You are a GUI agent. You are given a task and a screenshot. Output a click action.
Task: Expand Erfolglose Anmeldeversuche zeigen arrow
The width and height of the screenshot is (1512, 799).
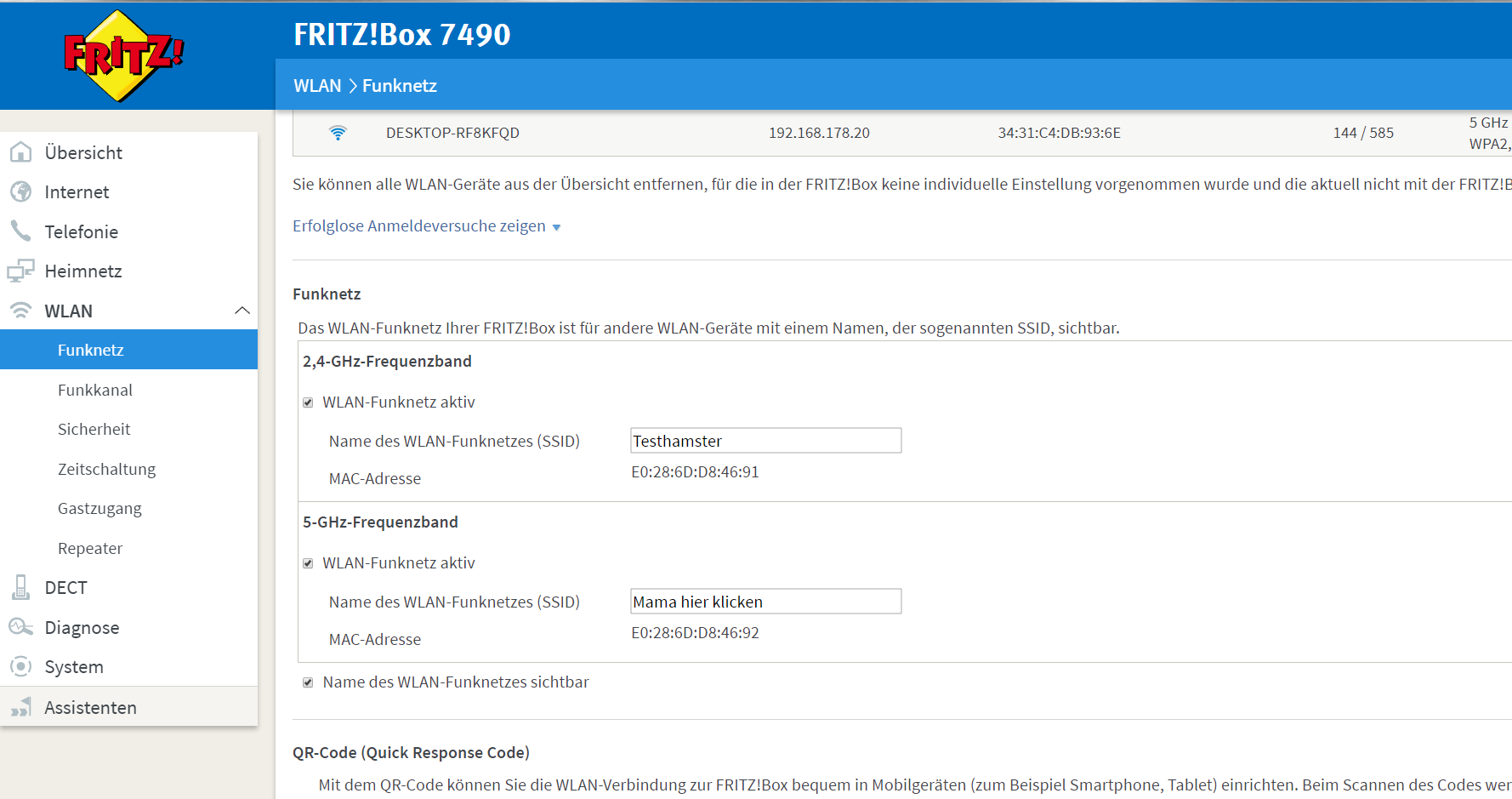coord(557,227)
